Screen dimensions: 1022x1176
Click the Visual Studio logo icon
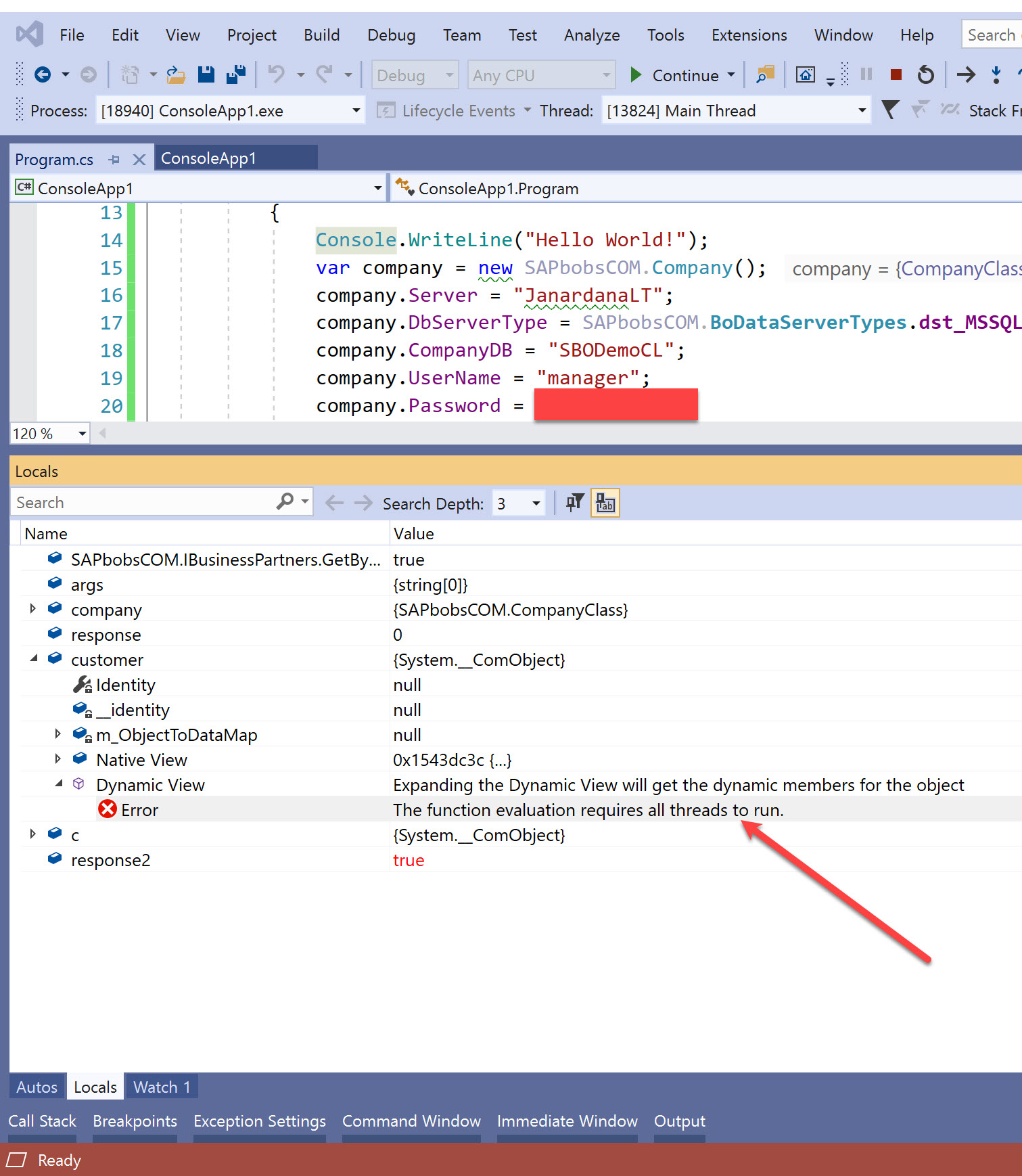[30, 34]
